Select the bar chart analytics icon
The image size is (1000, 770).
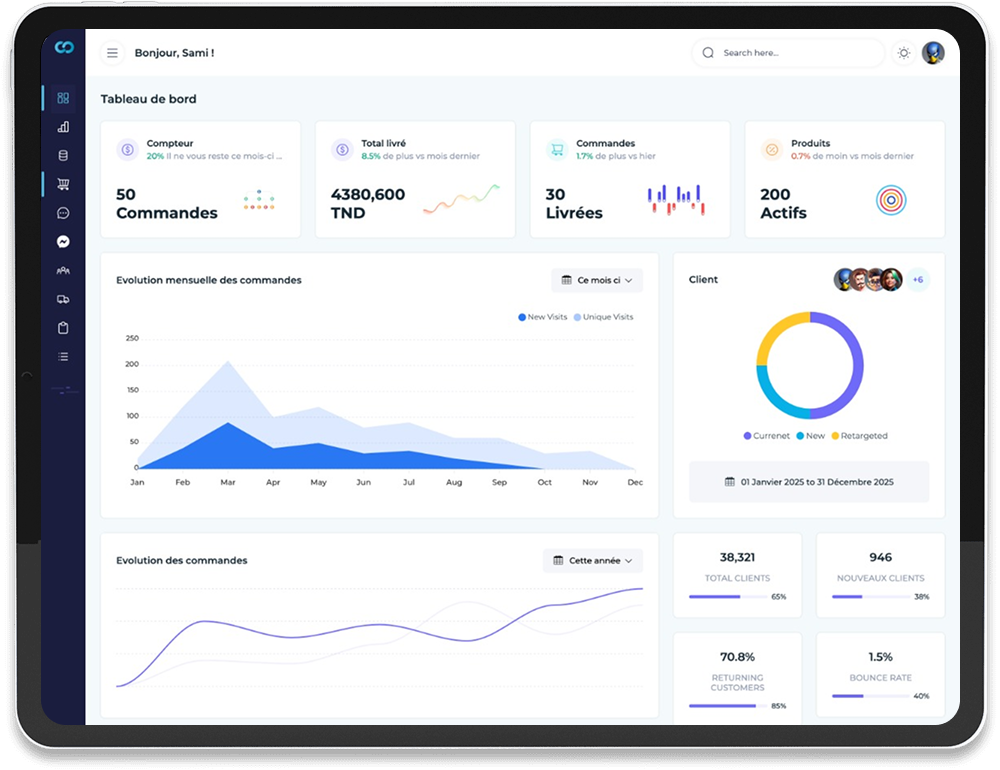(62, 127)
